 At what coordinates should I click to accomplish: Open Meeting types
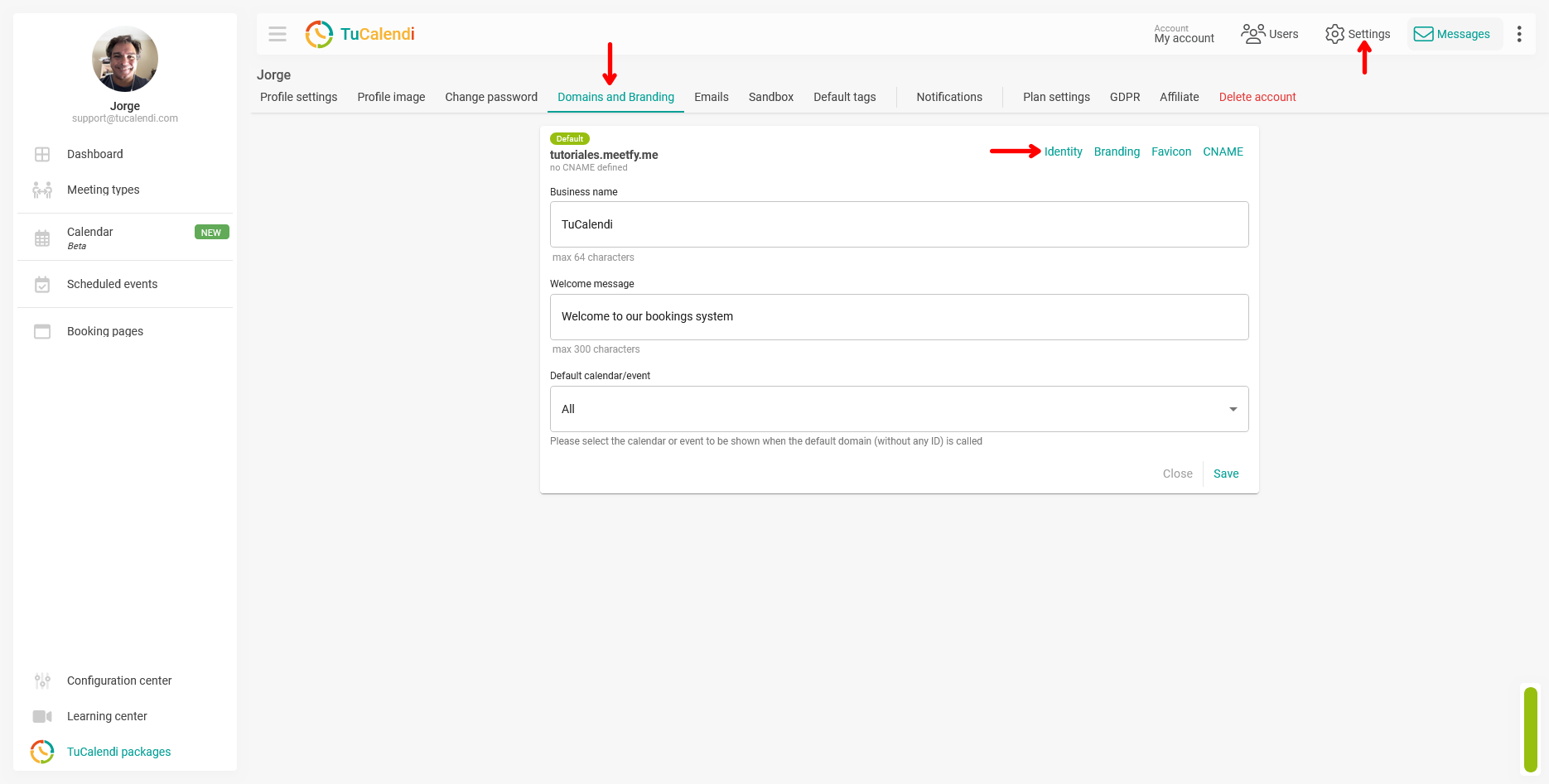104,190
